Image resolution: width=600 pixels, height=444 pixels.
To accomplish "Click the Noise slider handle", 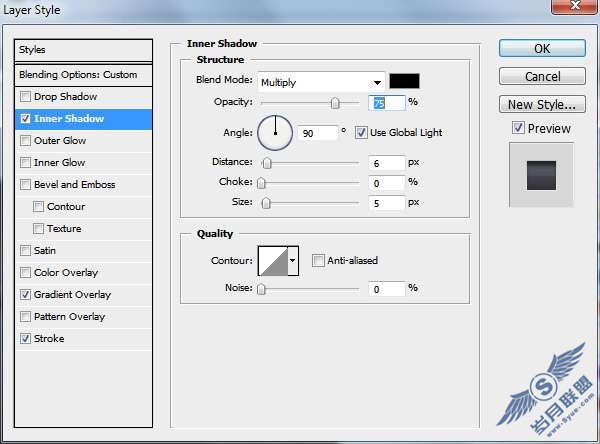I will pyautogui.click(x=261, y=289).
